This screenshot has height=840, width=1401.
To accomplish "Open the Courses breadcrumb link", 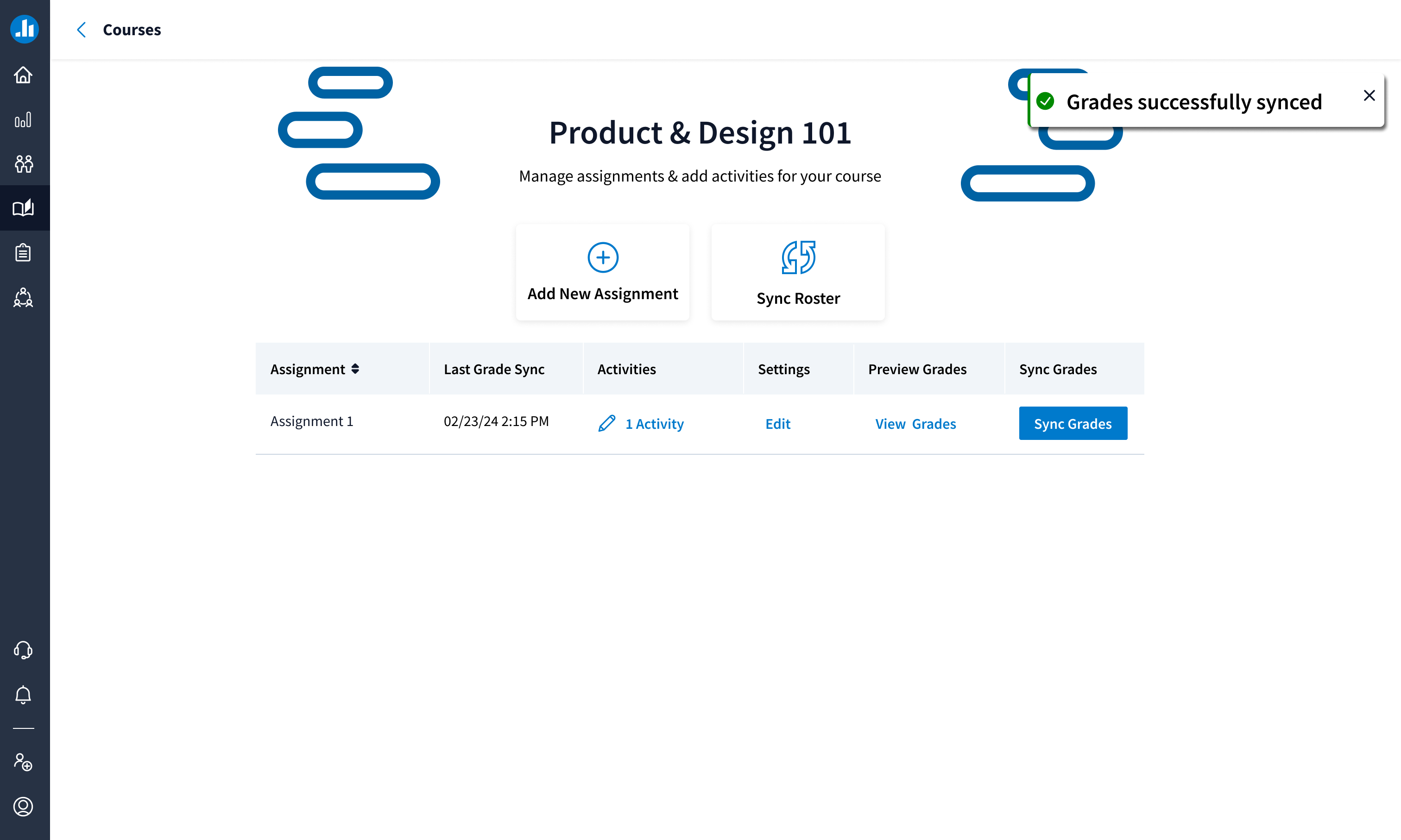I will tap(132, 30).
